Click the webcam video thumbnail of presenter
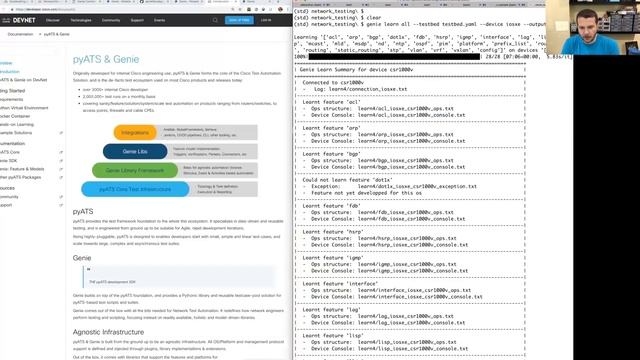 point(593,27)
